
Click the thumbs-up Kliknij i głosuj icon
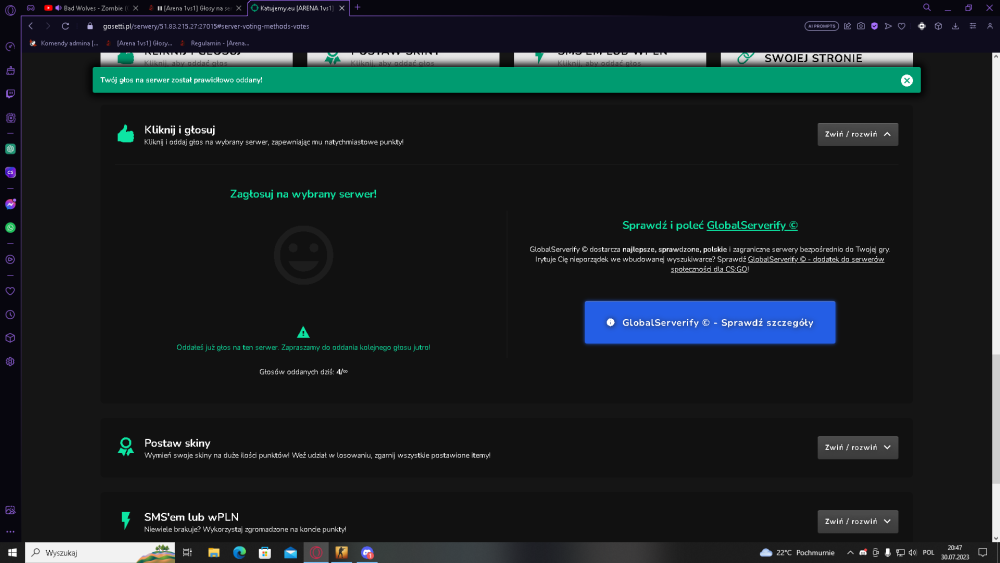[x=126, y=133]
